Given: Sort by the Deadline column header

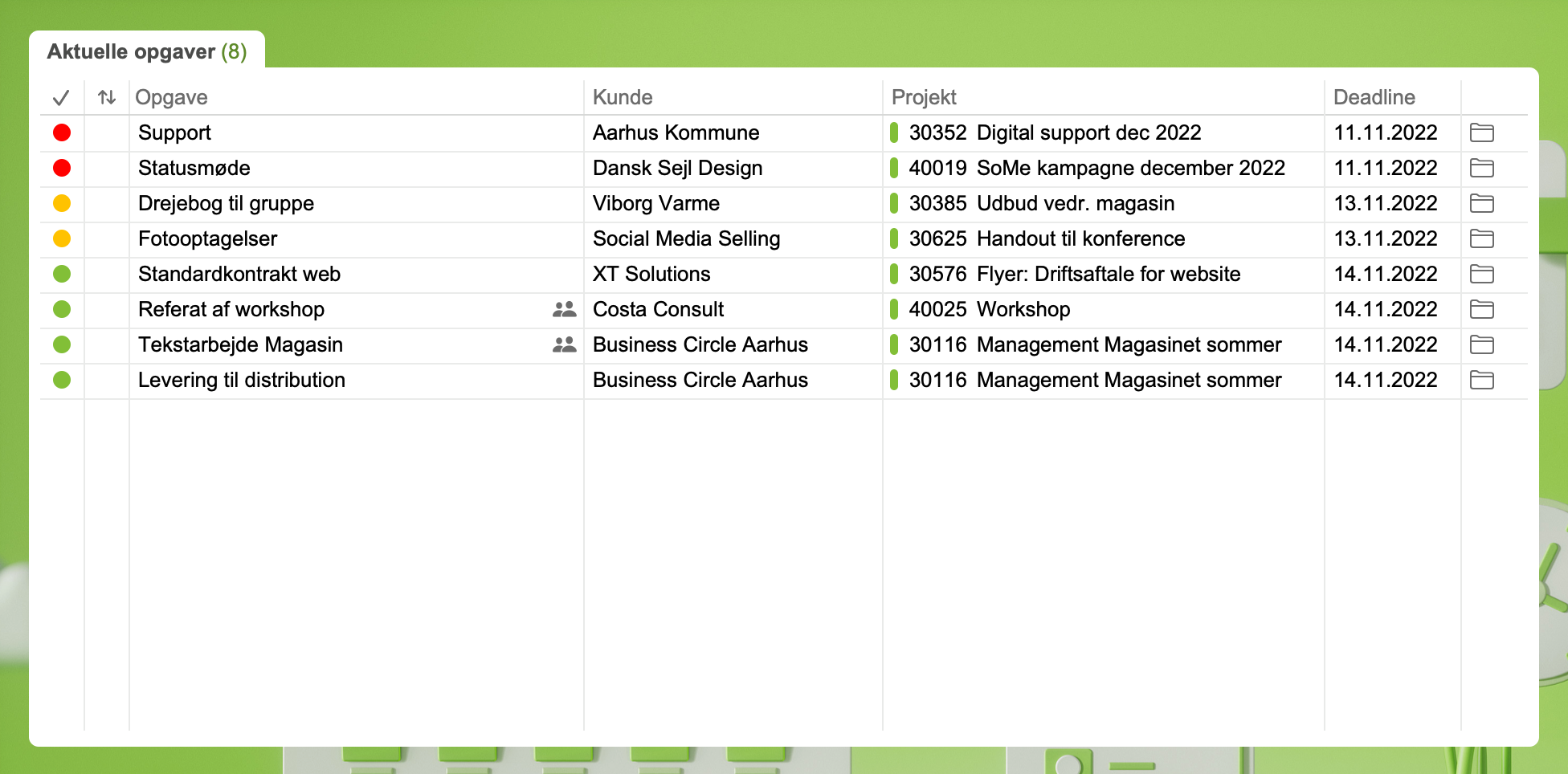Looking at the screenshot, I should [1374, 98].
